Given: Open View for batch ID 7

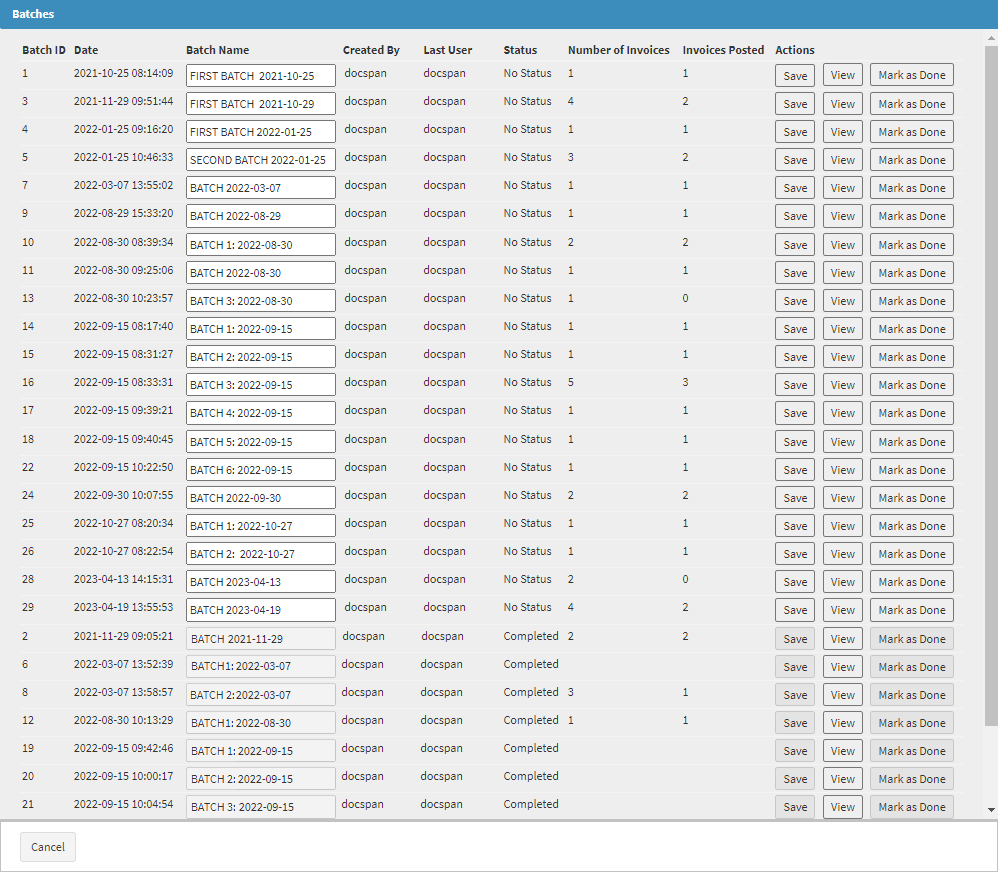Looking at the screenshot, I should pos(842,187).
